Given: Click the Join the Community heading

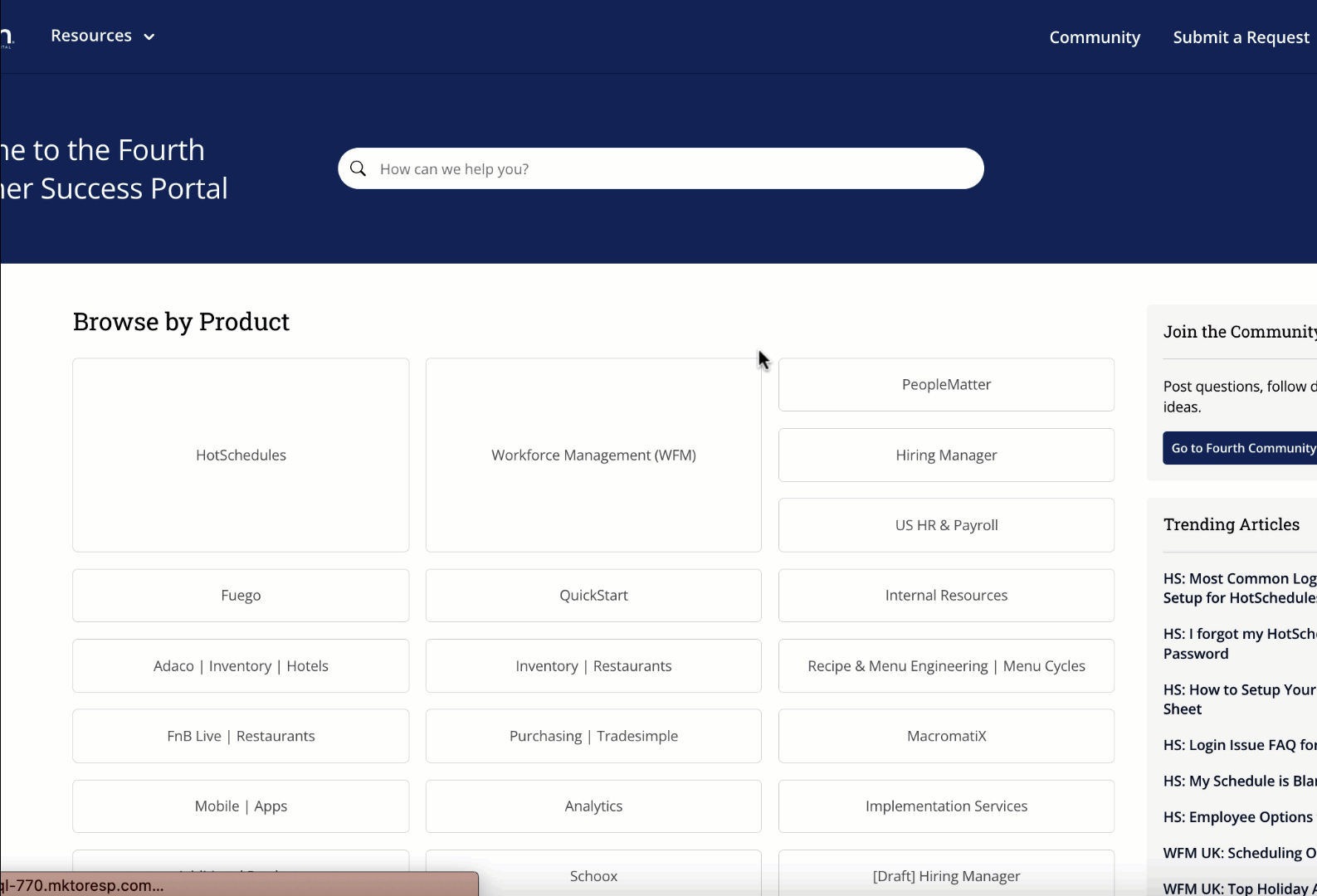Looking at the screenshot, I should point(1240,332).
